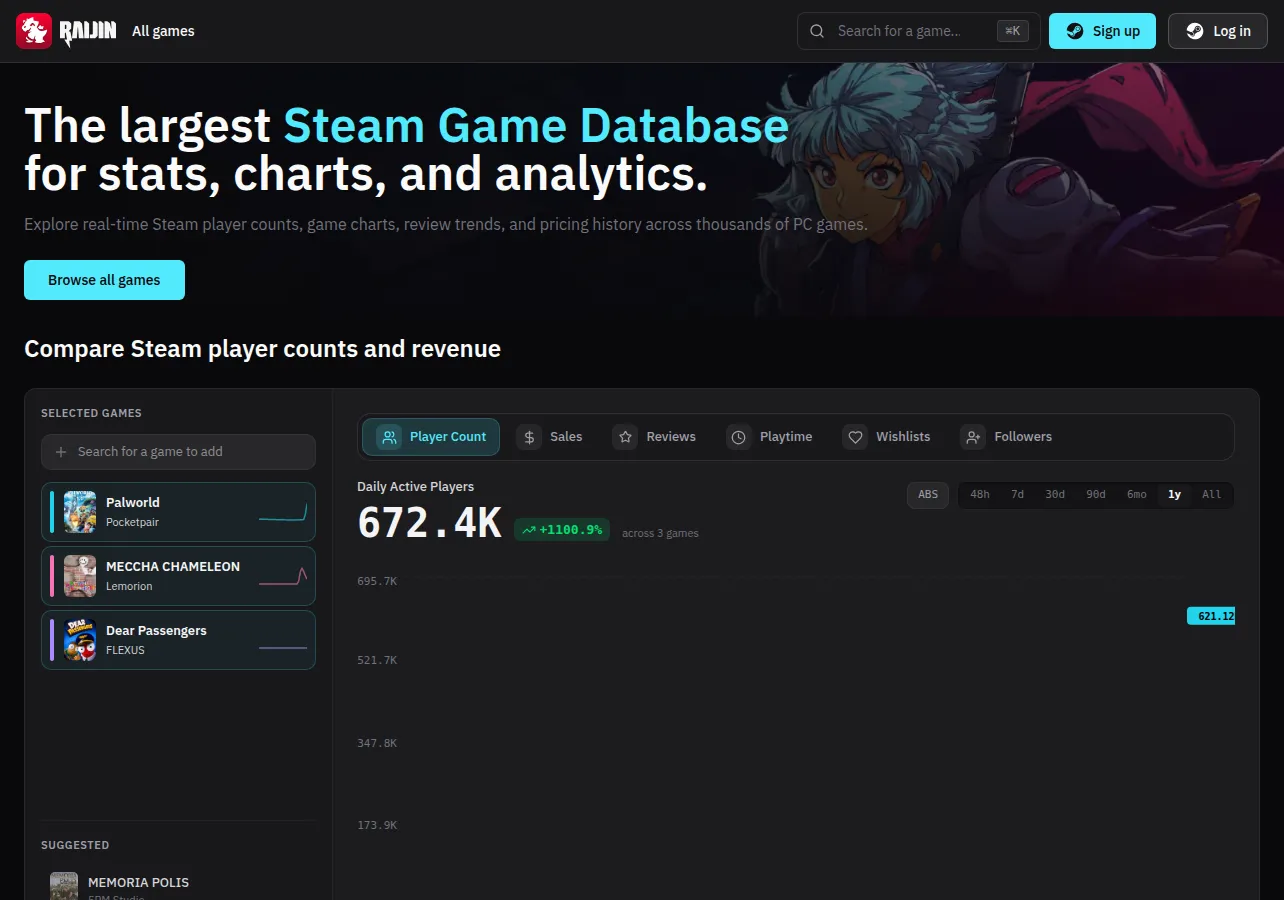Screen dimensions: 1284x900
Task: Click the Sales dollar icon
Action: point(529,437)
